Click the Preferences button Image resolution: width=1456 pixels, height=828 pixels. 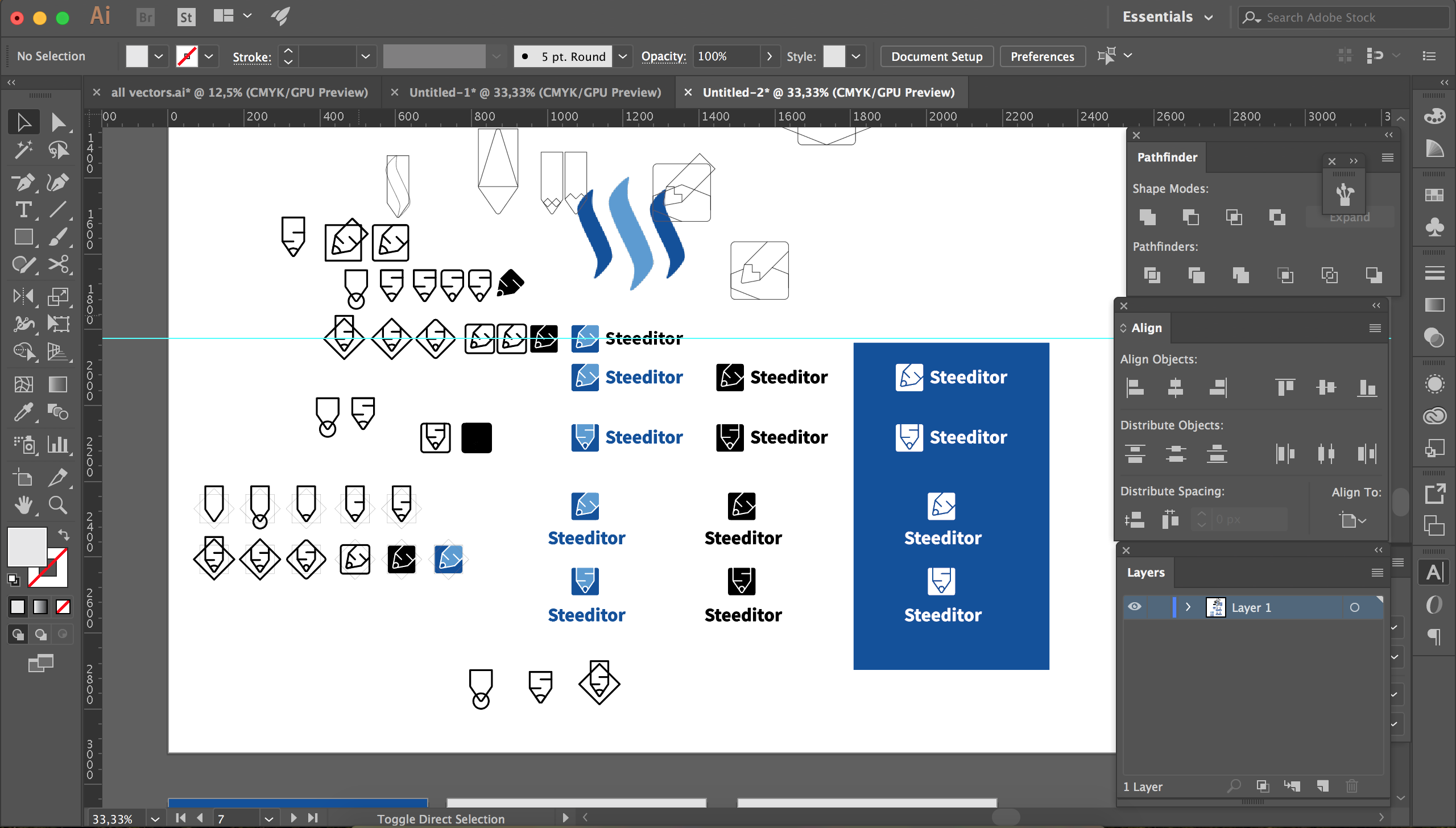[1042, 56]
